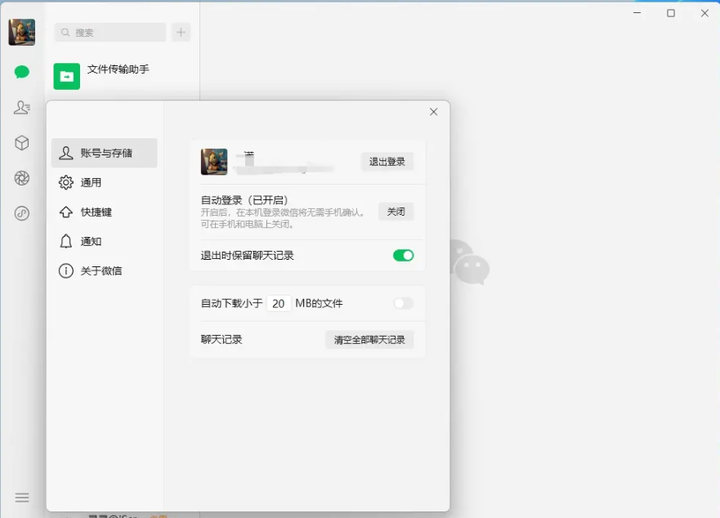Image resolution: width=720 pixels, height=518 pixels.
Task: Maximize the WeChat window
Action: coord(671,13)
